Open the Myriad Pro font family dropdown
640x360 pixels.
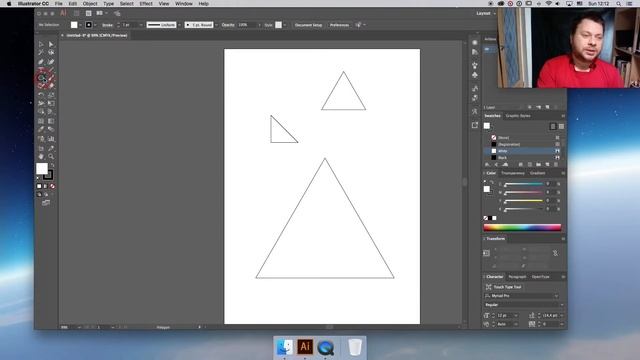click(x=556, y=296)
